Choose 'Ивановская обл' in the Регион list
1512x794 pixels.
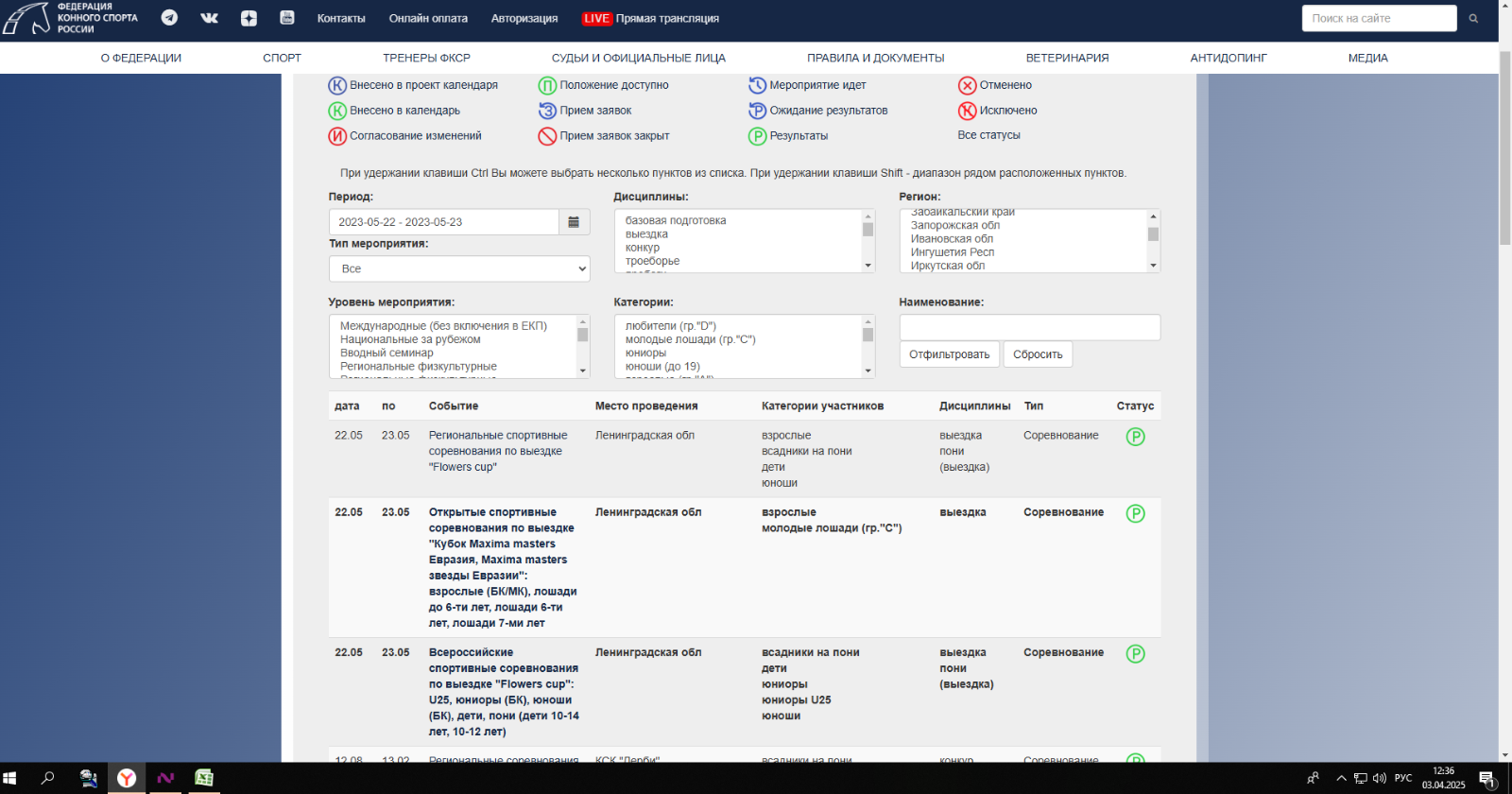[952, 239]
